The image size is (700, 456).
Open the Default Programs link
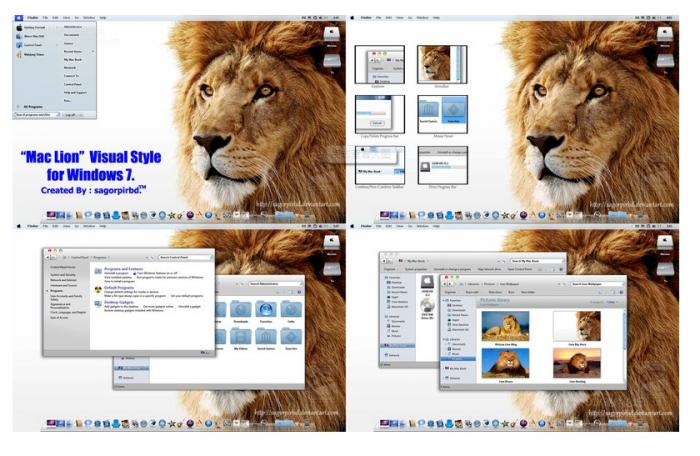119,288
